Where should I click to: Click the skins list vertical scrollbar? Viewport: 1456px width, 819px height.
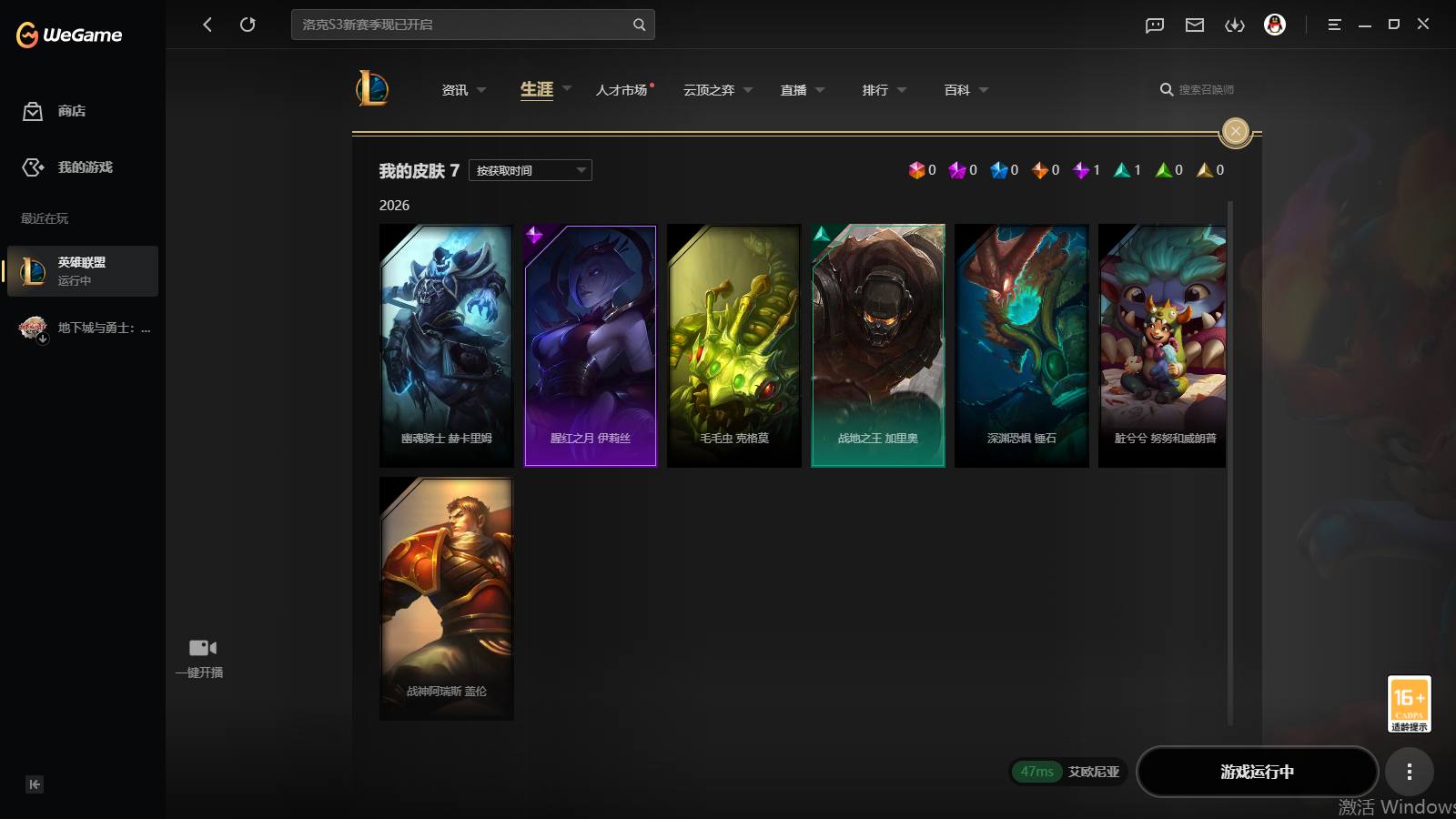tap(1230, 464)
